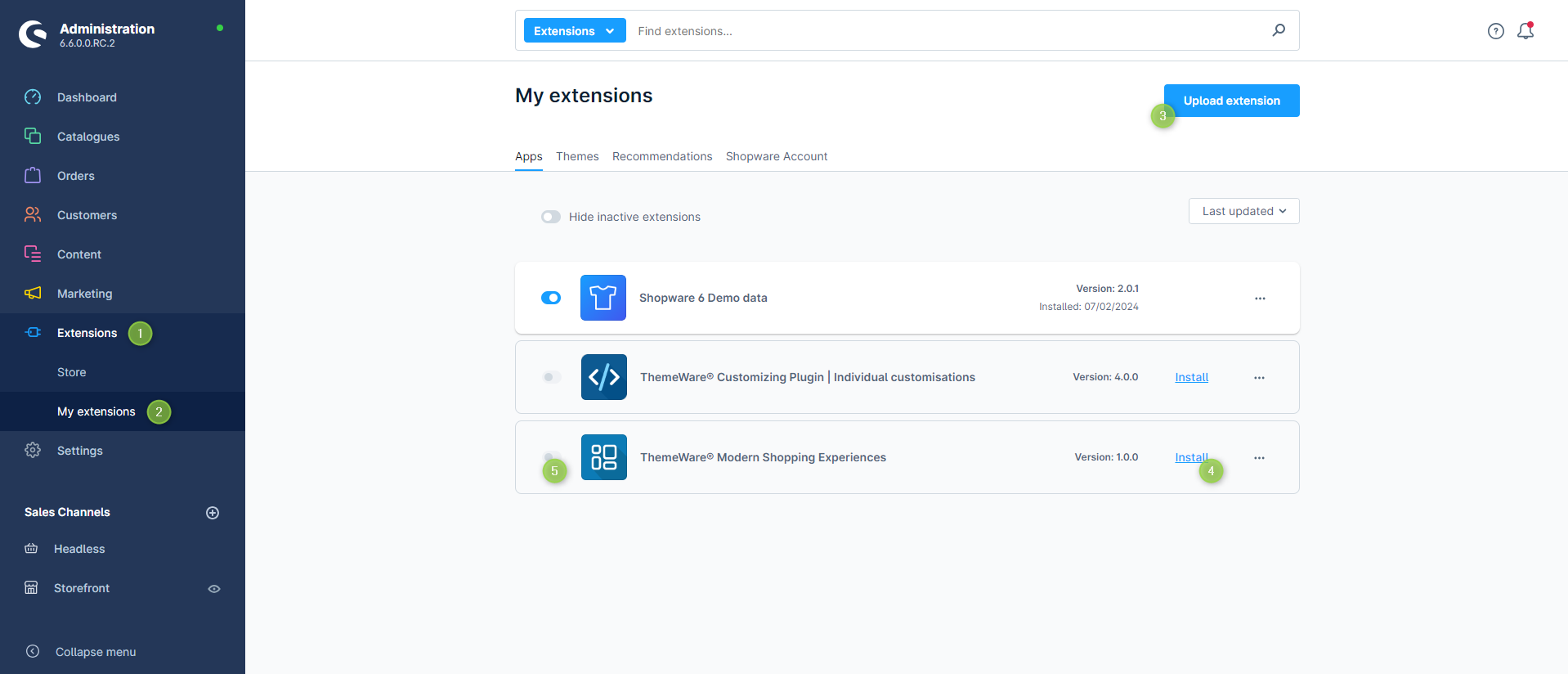Open the Store submenu item
1568x674 pixels.
coord(72,372)
